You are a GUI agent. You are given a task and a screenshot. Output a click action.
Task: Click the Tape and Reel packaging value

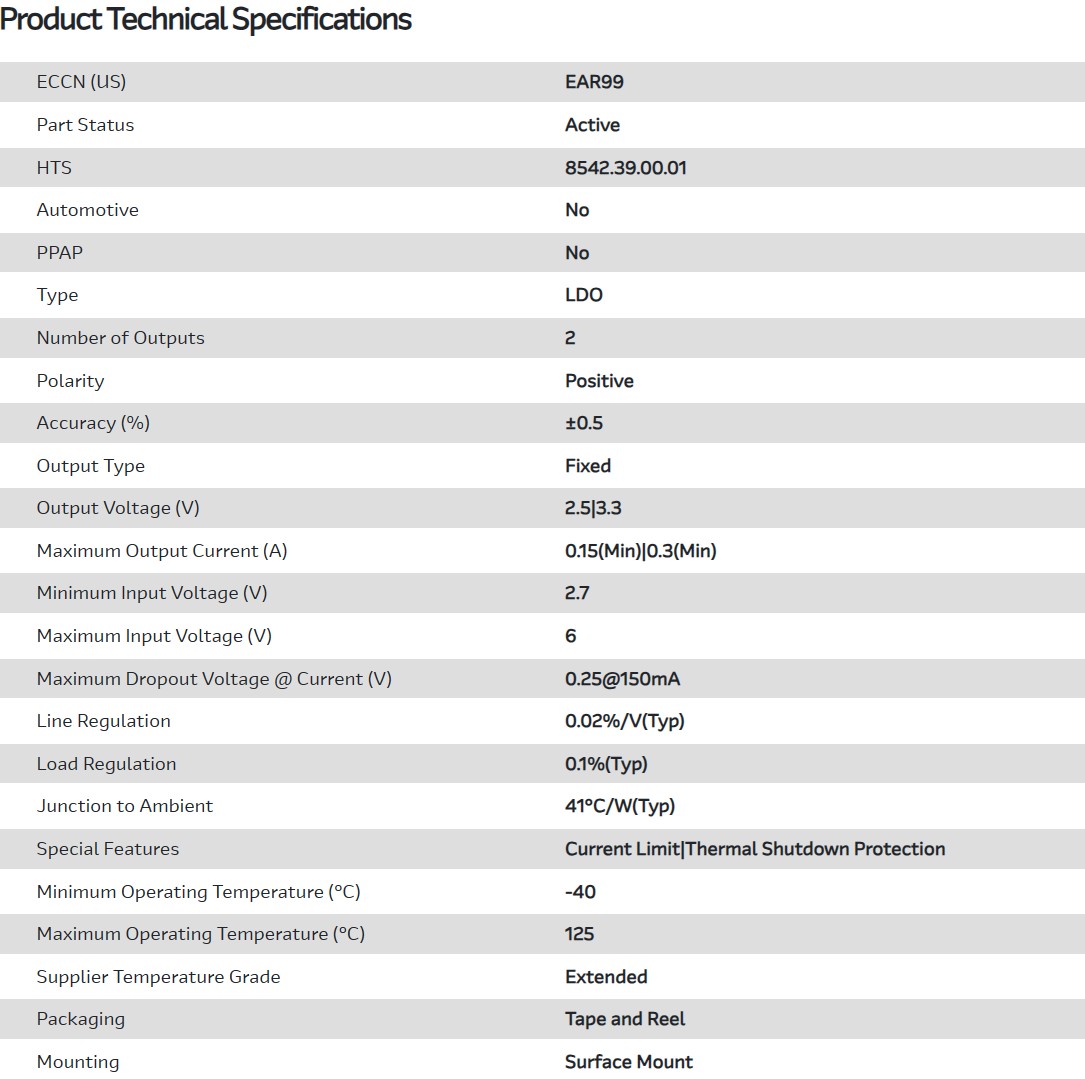click(625, 1019)
